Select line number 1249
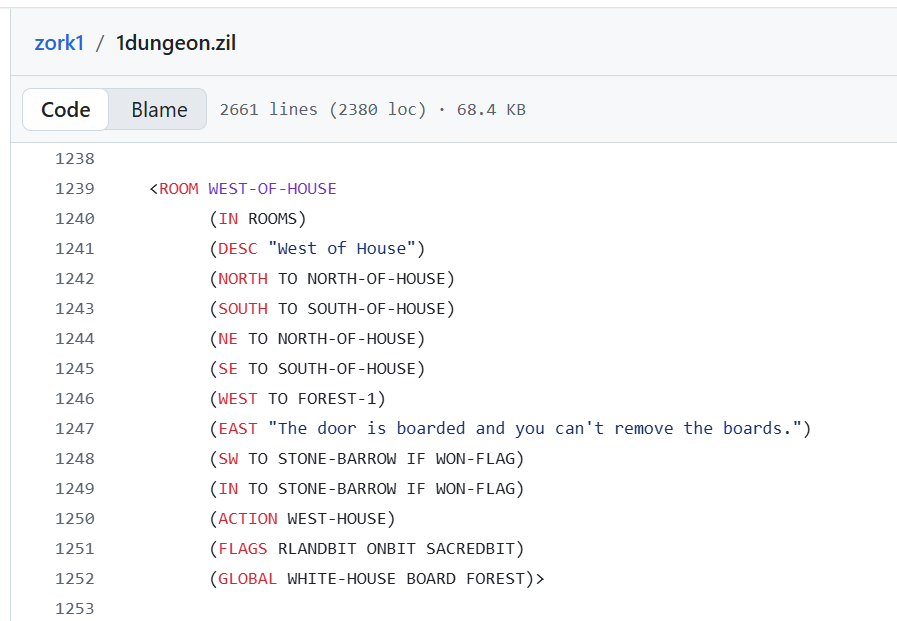This screenshot has width=897, height=621. [x=74, y=489]
